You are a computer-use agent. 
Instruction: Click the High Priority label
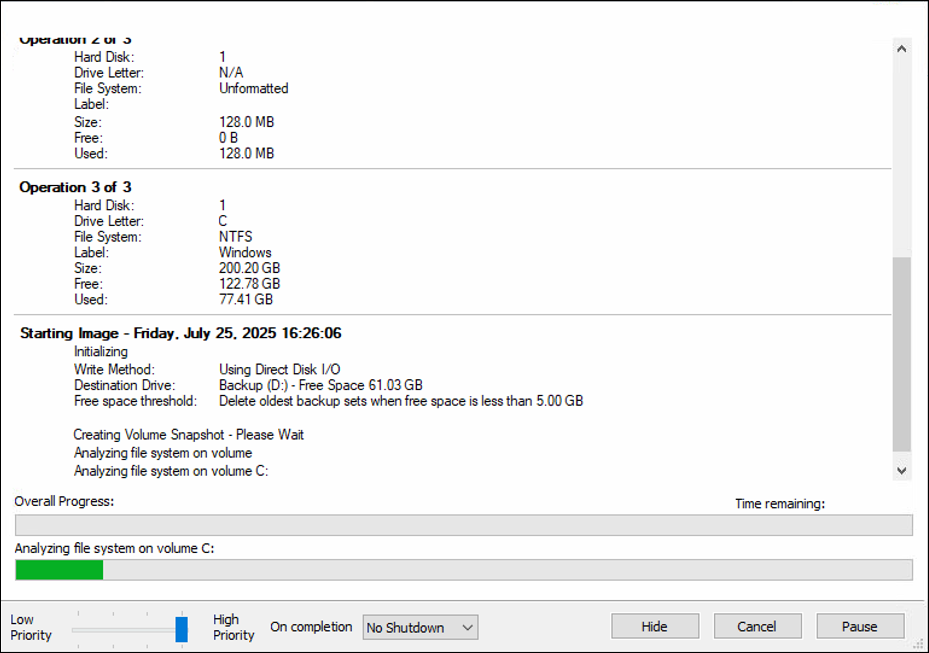coord(232,626)
